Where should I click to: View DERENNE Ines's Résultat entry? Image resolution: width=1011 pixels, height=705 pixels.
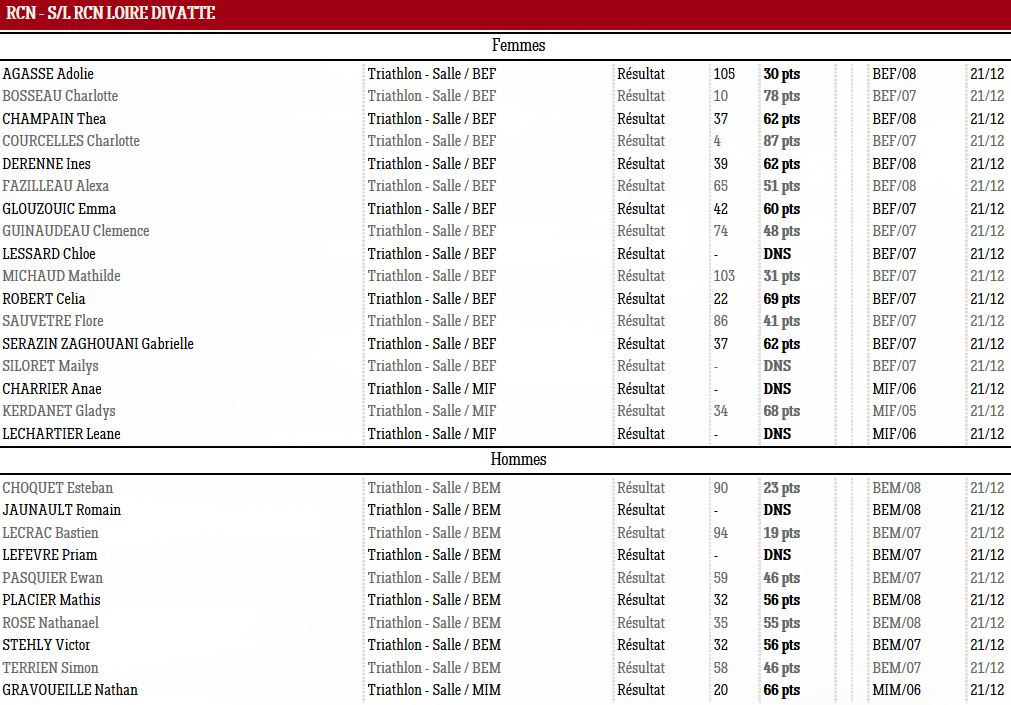click(x=641, y=163)
